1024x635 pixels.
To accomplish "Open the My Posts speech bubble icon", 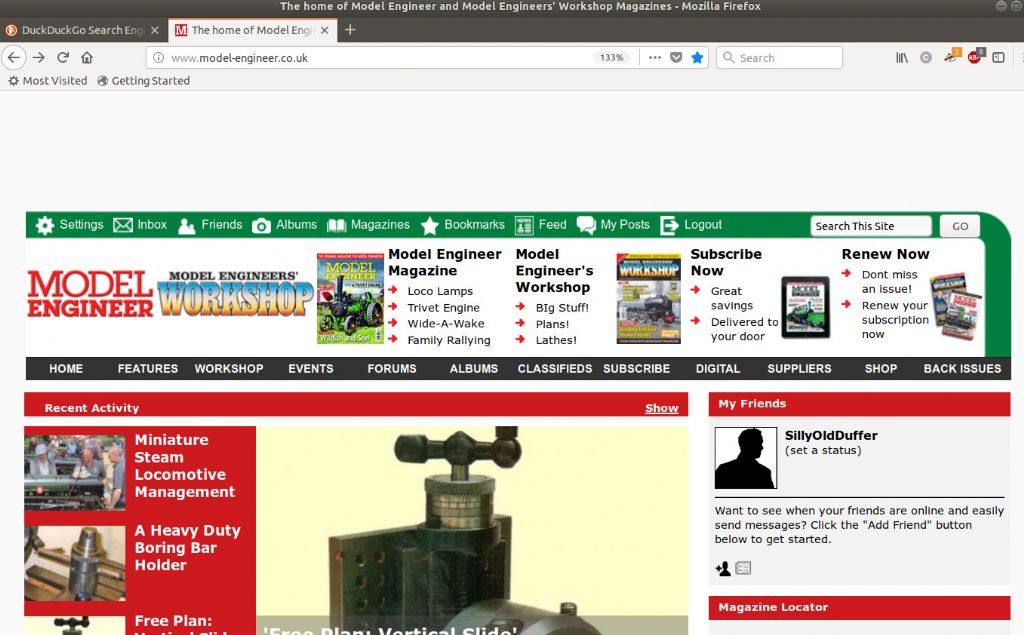I will click(586, 225).
